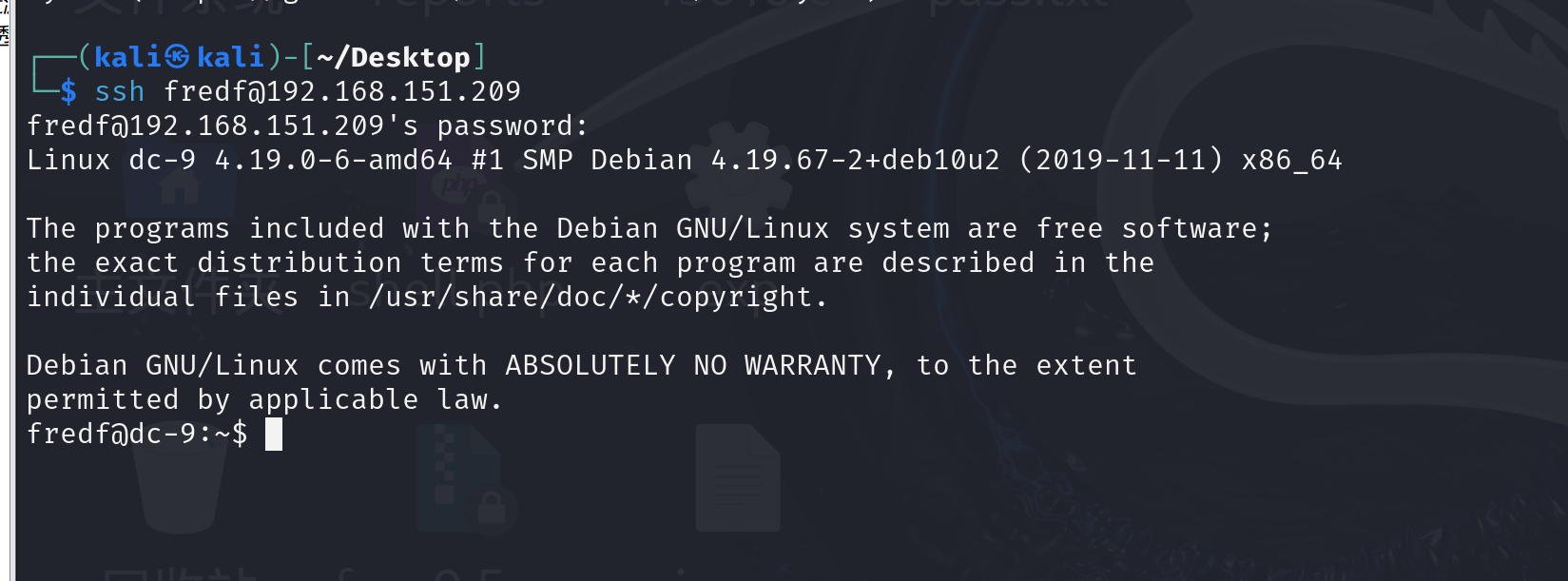Click the x86_64 architecture text
This screenshot has width=1568, height=581.
point(1291,160)
